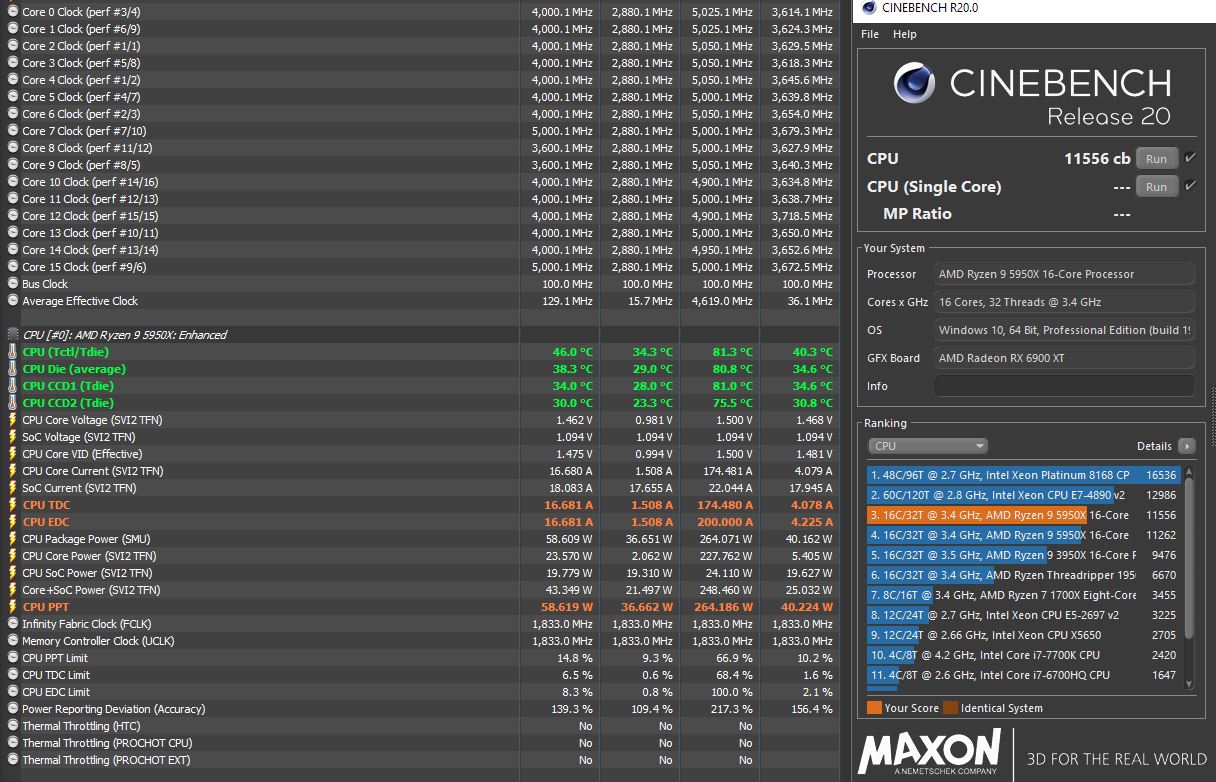The width and height of the screenshot is (1216, 782).
Task: Open the File menu in Cinebench
Action: point(870,34)
